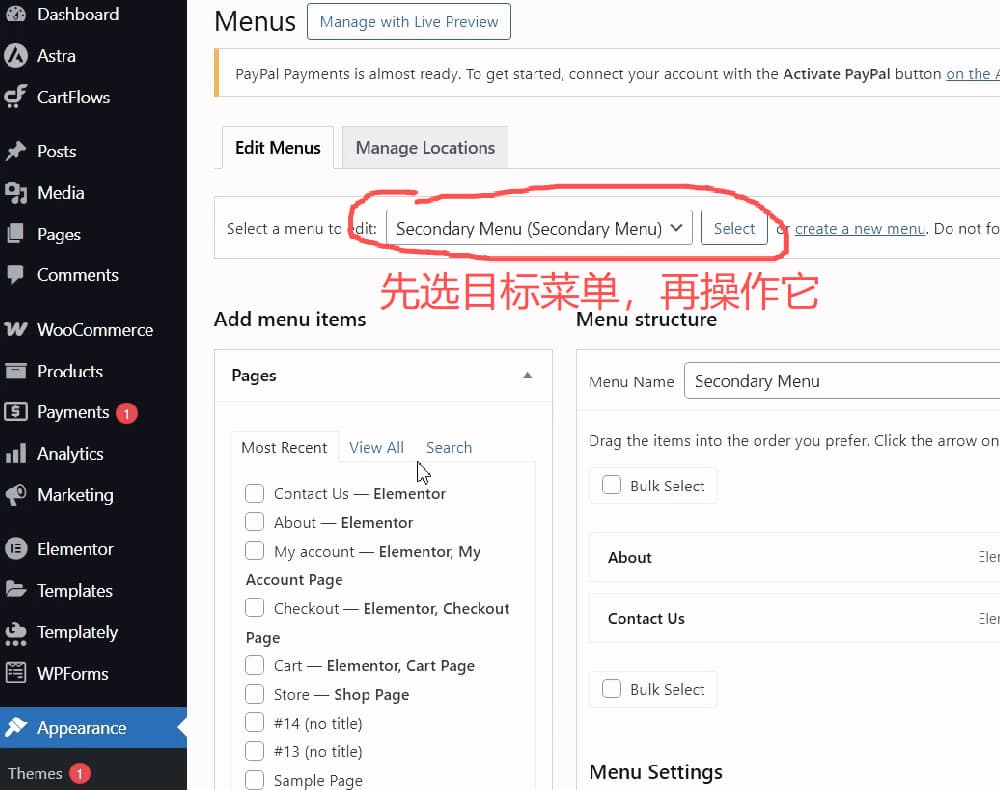Click the WPForms icon
Screen dimensions: 1000x790
(x=15, y=673)
